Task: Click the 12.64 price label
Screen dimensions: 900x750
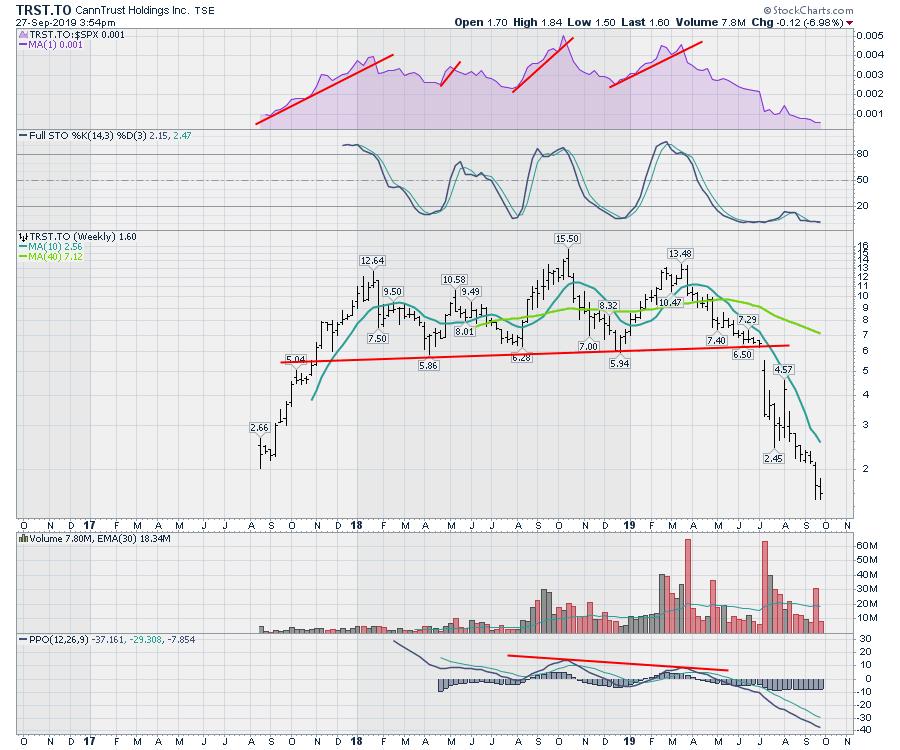Action: click(x=372, y=261)
